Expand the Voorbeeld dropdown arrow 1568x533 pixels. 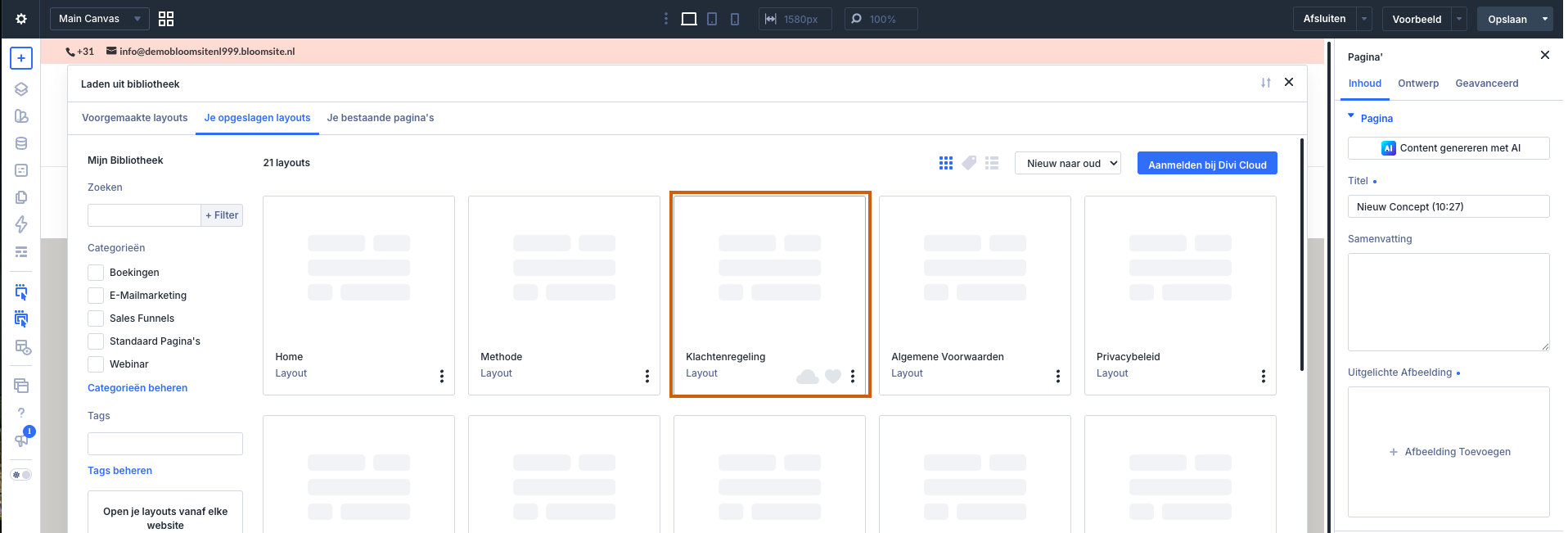point(1459,19)
